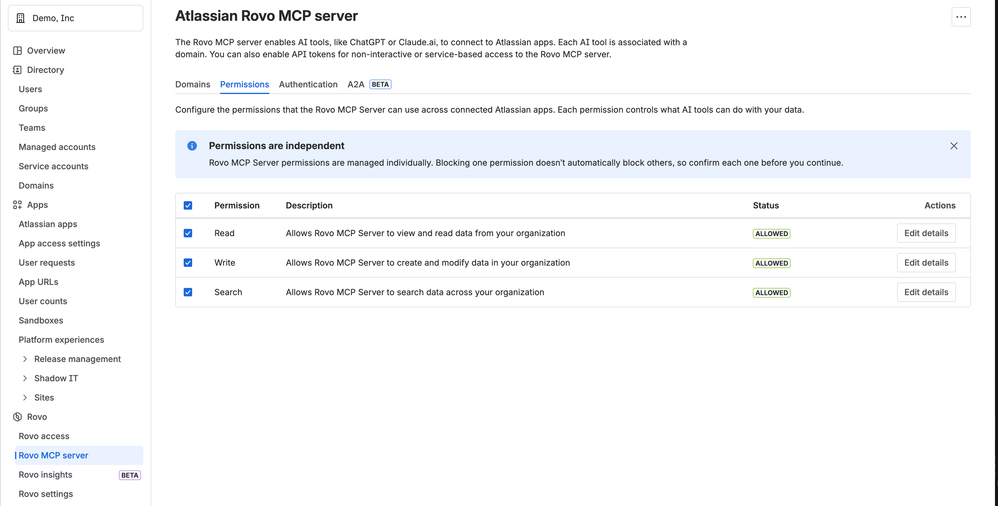Uncheck the Read permission checkbox
Image resolution: width=998 pixels, height=506 pixels.
(x=188, y=234)
